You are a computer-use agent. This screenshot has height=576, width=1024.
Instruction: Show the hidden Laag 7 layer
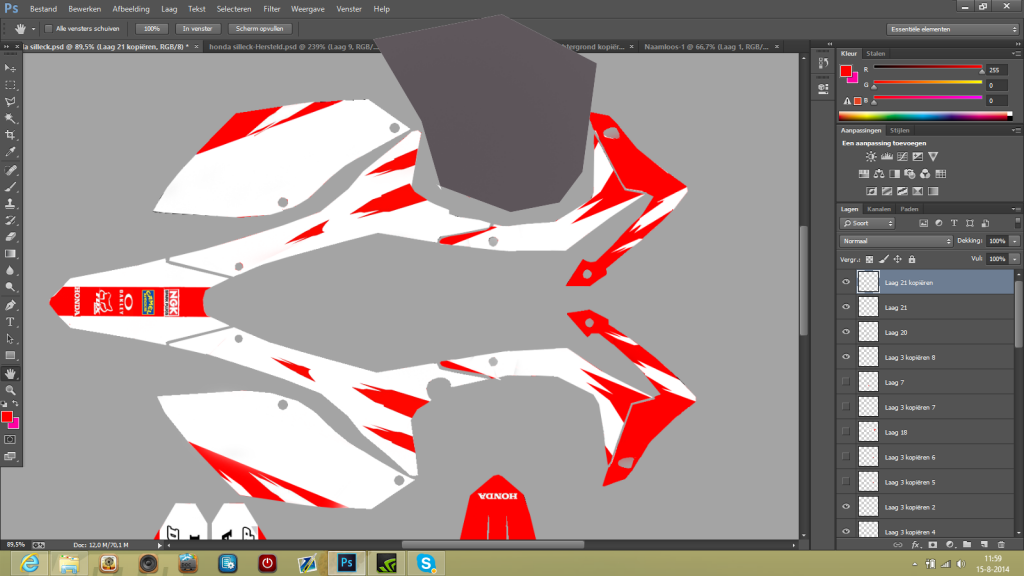(846, 382)
